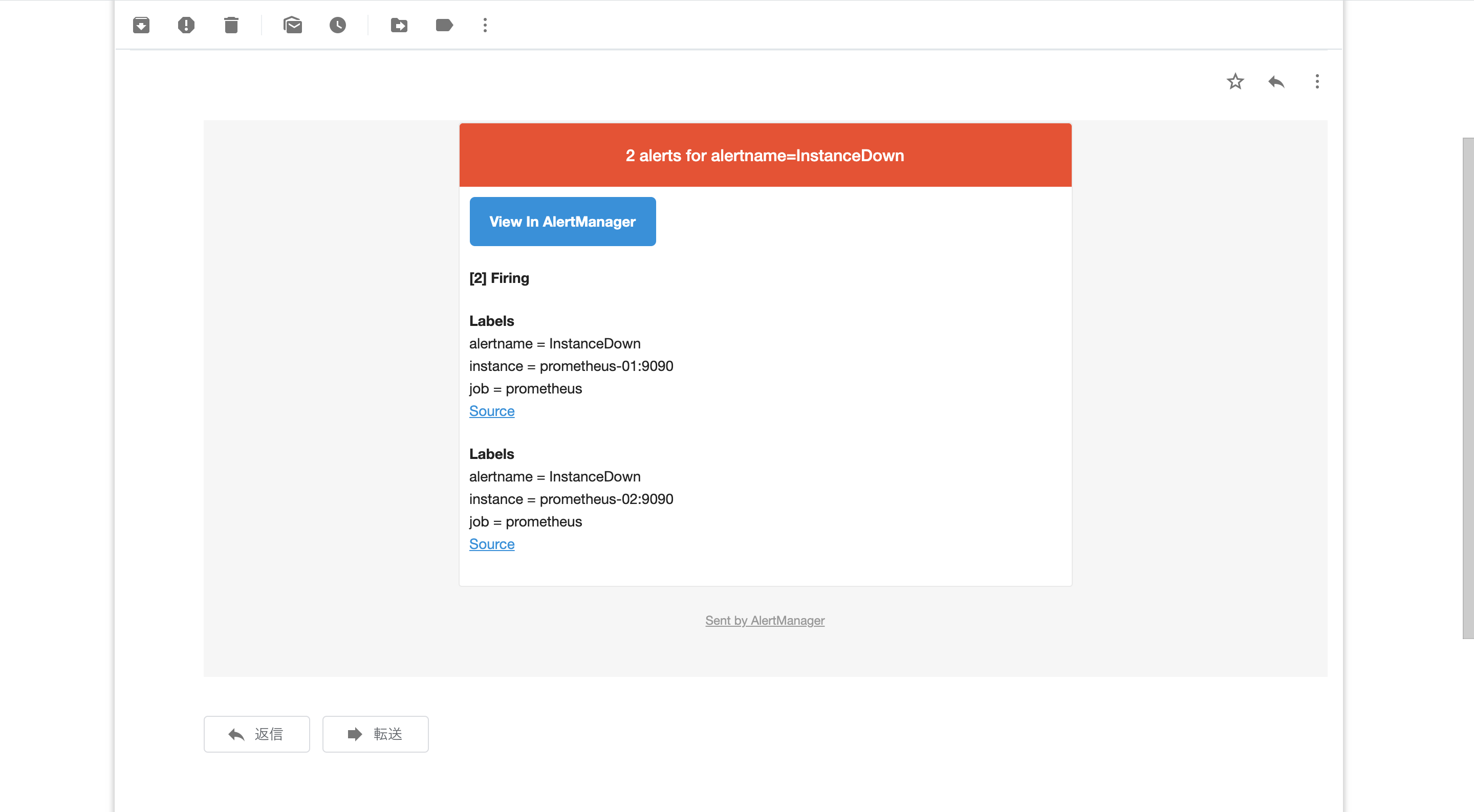Open Source link for prometheus-01:9090
1474x812 pixels.
coord(491,411)
